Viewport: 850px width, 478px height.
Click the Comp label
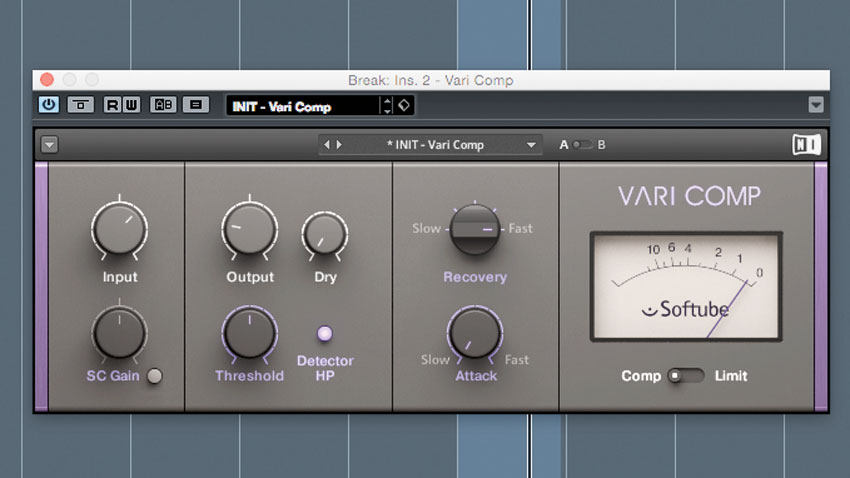point(641,376)
